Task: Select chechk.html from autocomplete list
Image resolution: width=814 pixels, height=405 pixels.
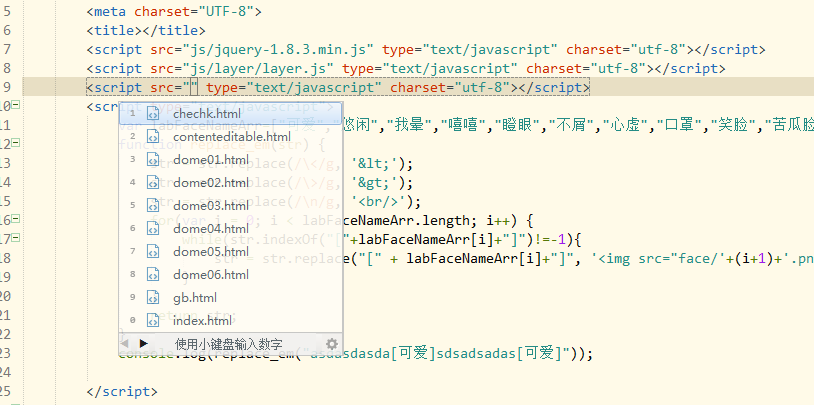Action: 230,113
